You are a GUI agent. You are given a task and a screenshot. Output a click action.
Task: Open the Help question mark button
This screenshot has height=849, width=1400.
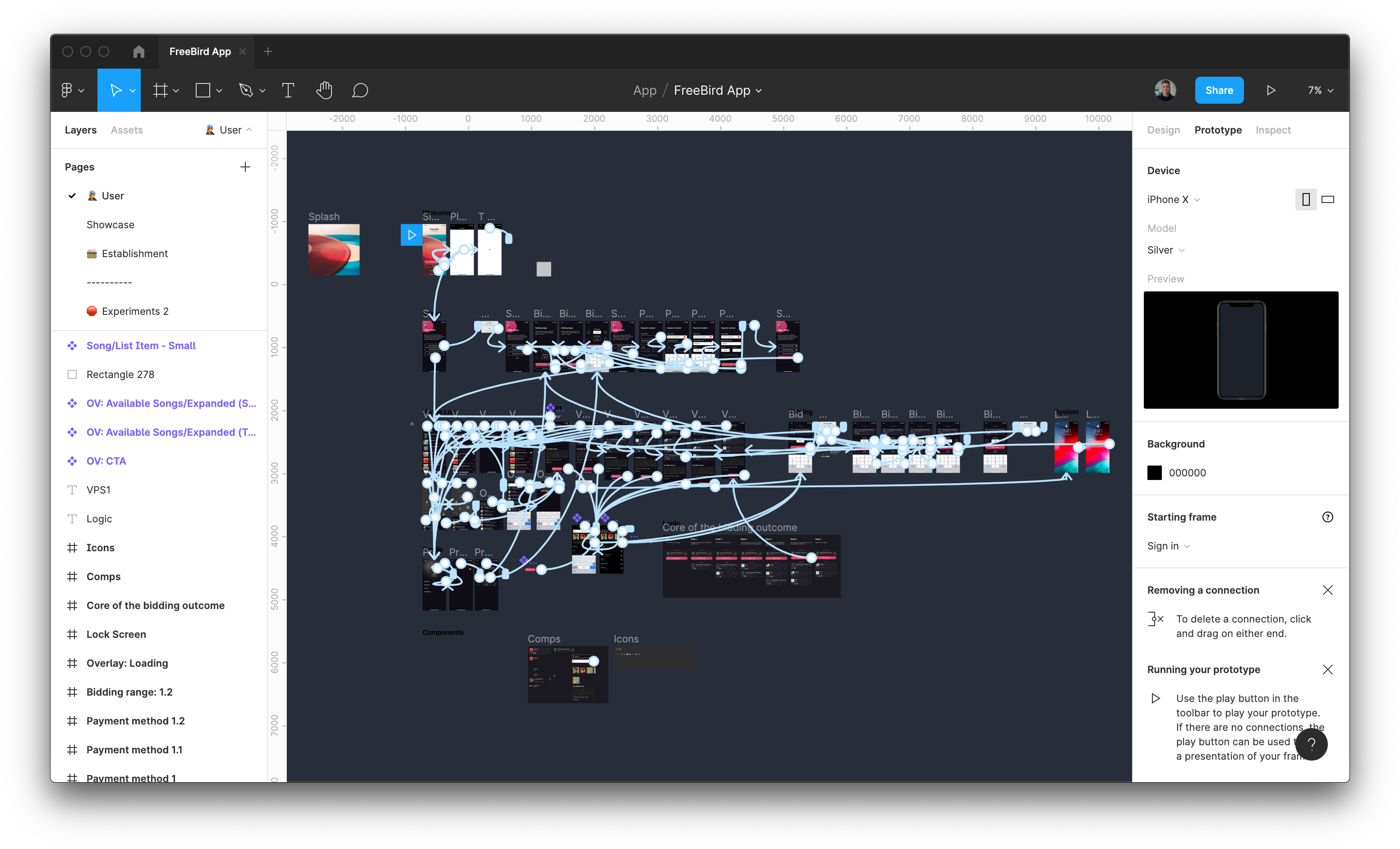(x=1311, y=744)
